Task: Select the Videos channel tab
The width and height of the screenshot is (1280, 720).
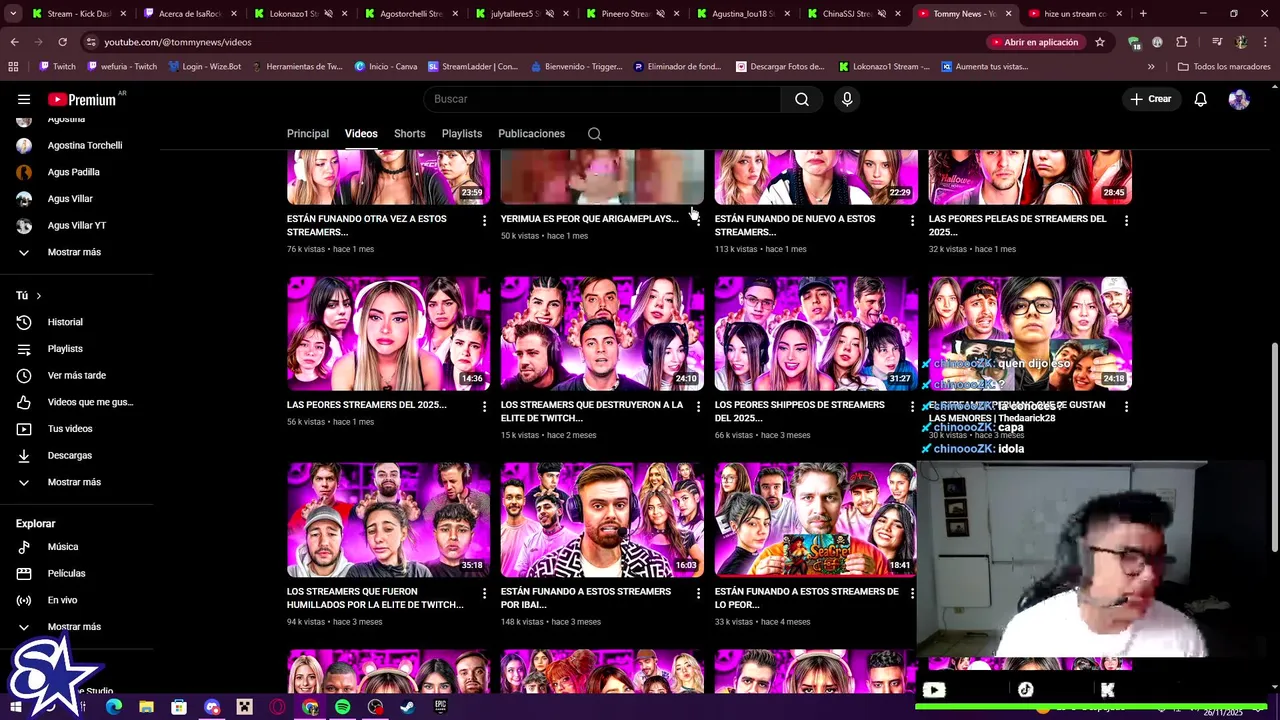Action: 361,134
